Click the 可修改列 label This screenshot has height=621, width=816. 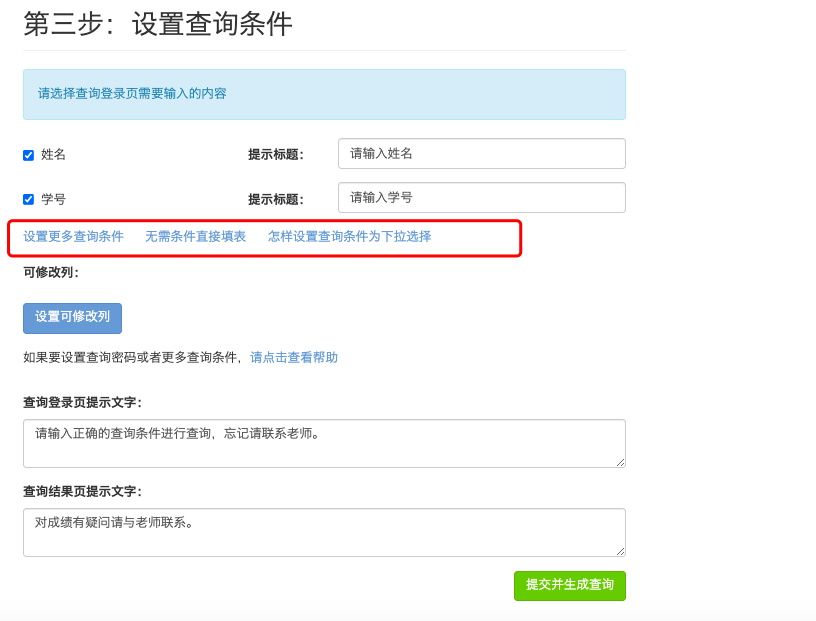(x=51, y=272)
